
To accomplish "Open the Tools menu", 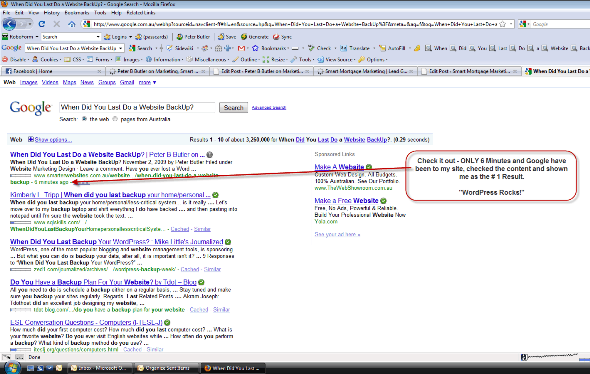I will click(100, 13).
